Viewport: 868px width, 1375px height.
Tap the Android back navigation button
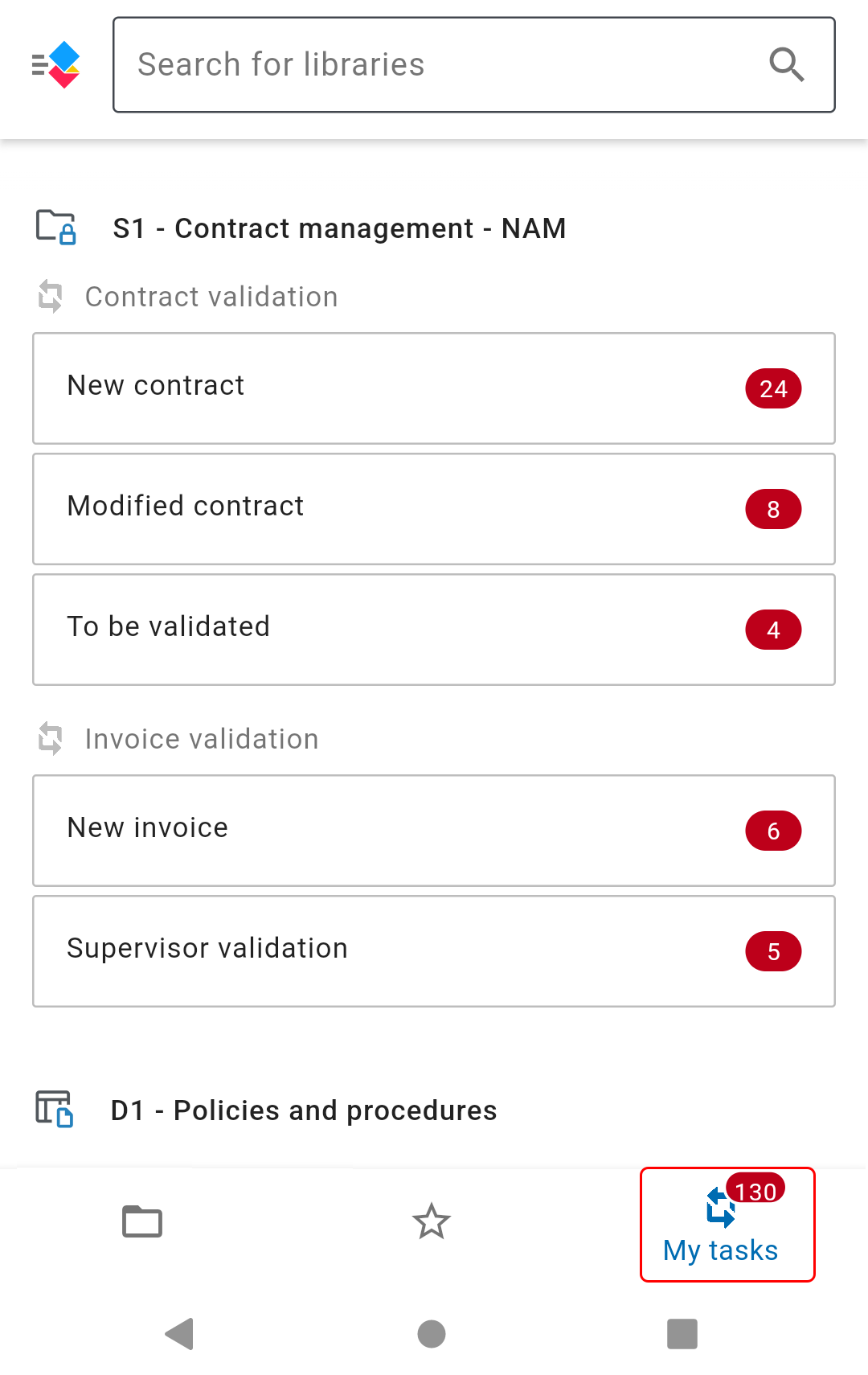180,1334
